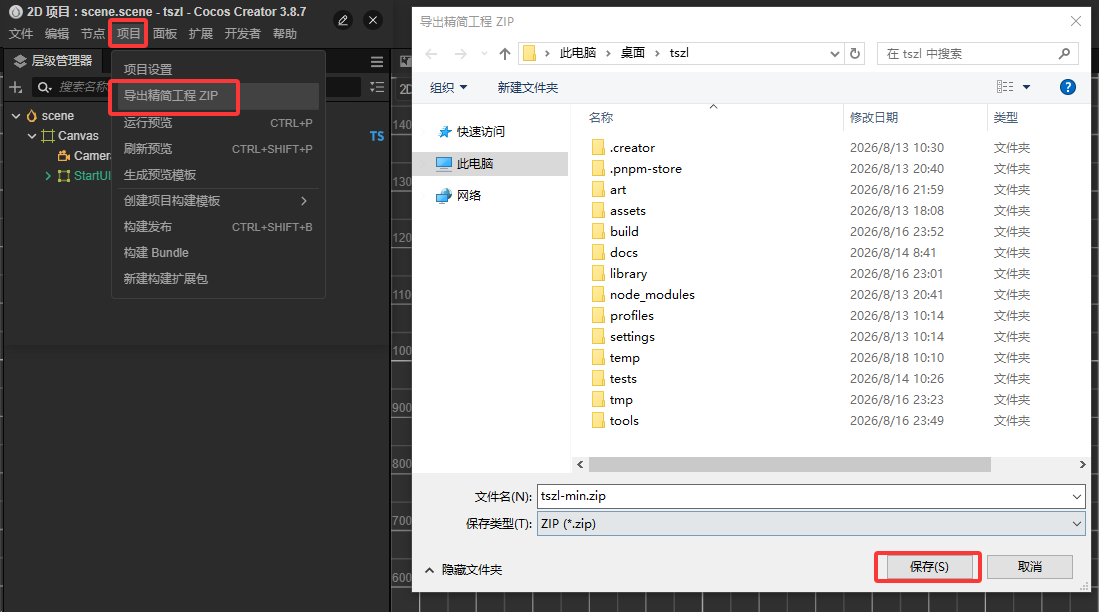Click the 保存(S) button
Viewport: 1099px width, 612px height.
(x=929, y=566)
